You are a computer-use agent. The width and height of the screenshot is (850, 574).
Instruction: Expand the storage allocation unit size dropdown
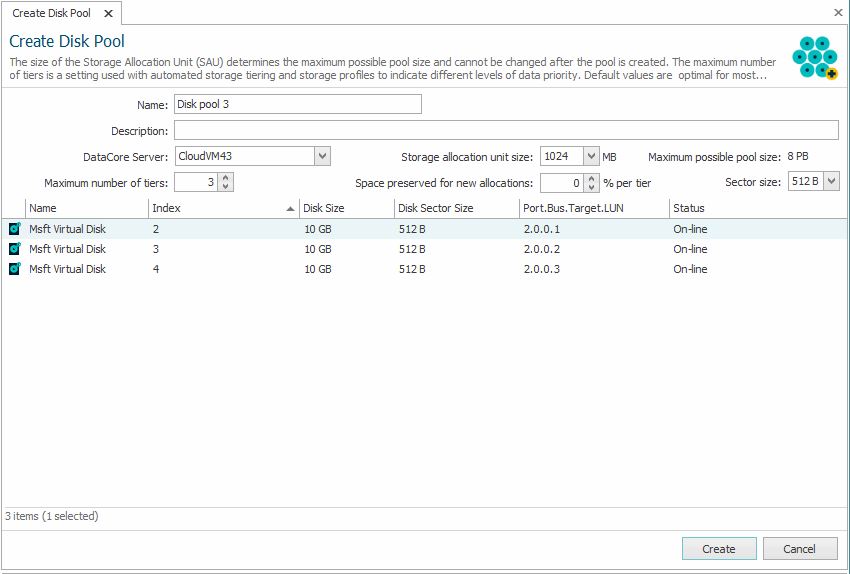[591, 156]
